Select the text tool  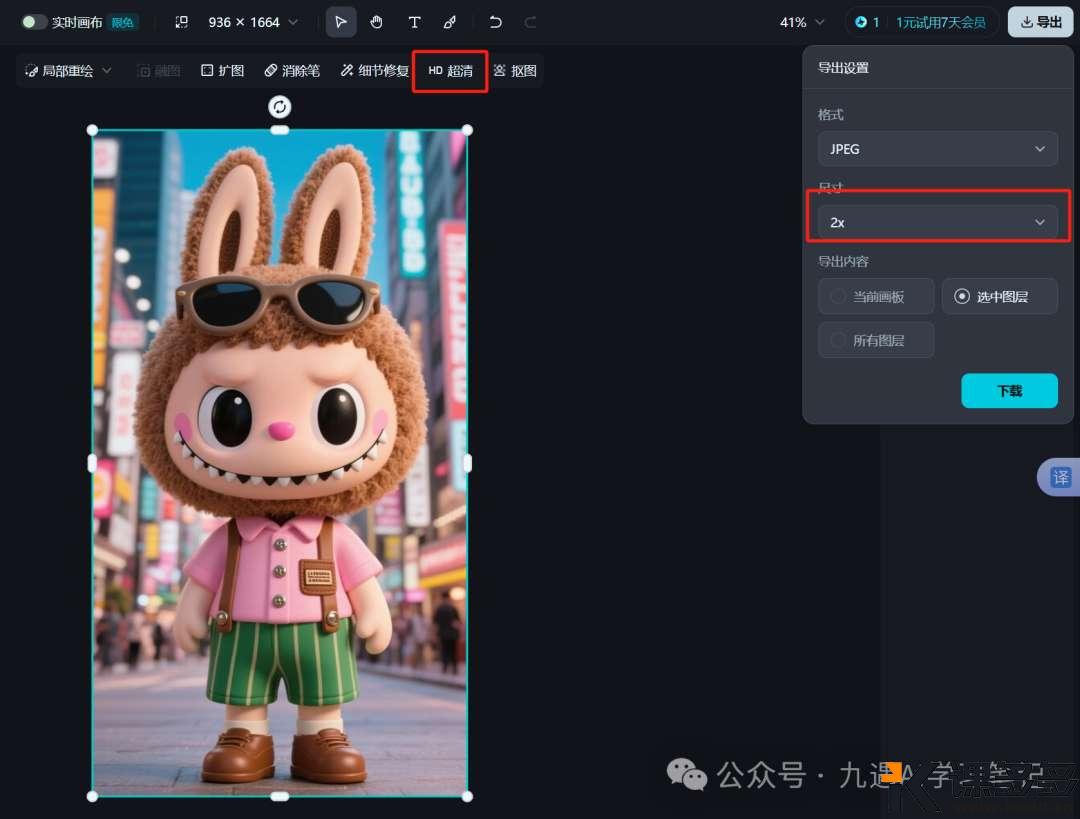coord(414,22)
